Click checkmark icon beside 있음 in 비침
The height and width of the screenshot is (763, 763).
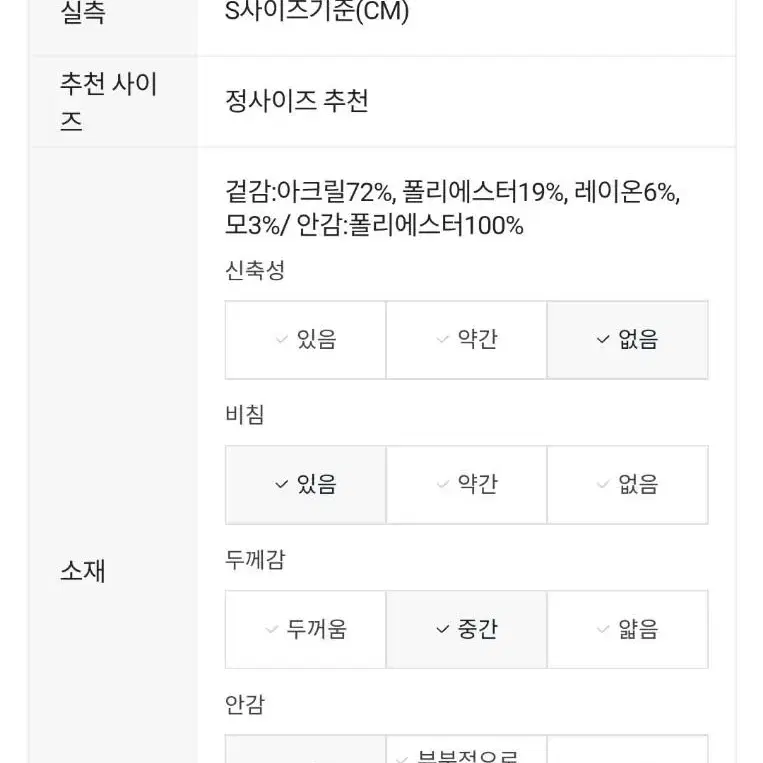281,484
